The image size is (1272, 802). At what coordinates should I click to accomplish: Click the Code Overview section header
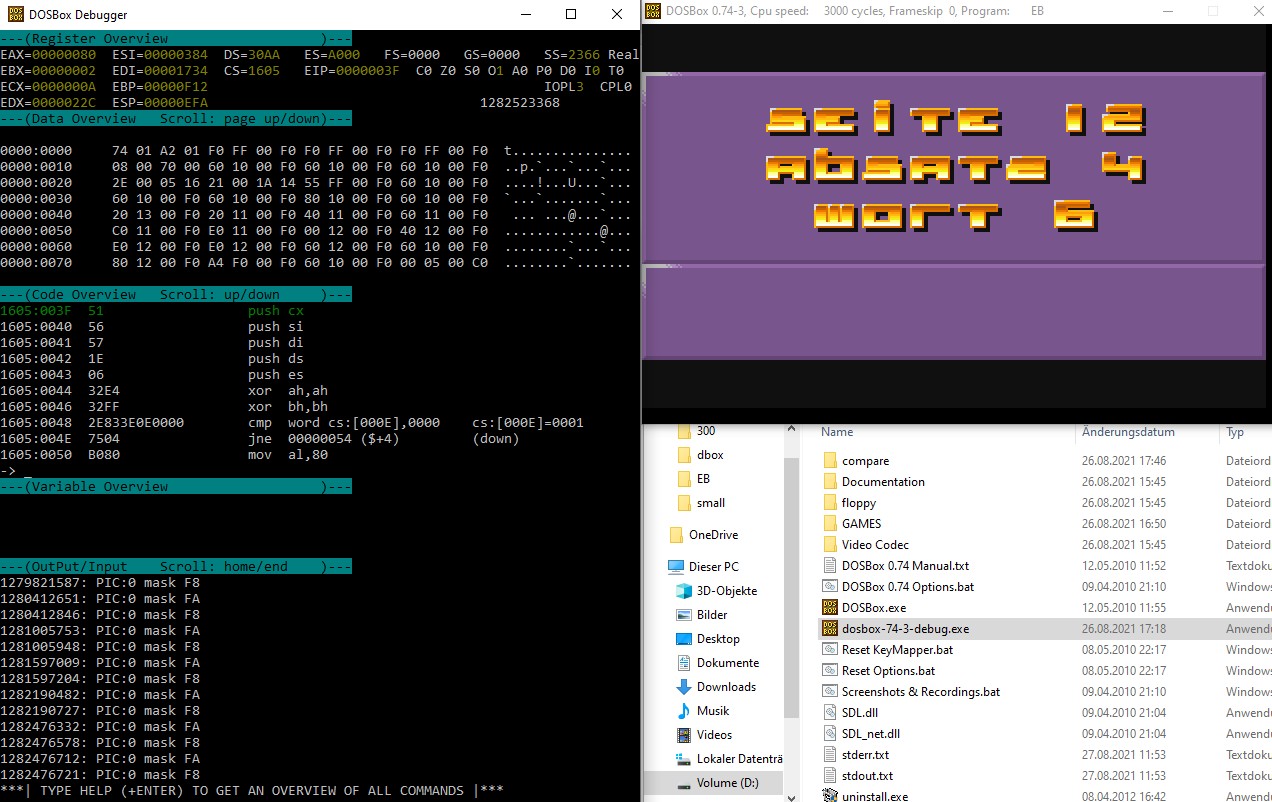coord(176,295)
